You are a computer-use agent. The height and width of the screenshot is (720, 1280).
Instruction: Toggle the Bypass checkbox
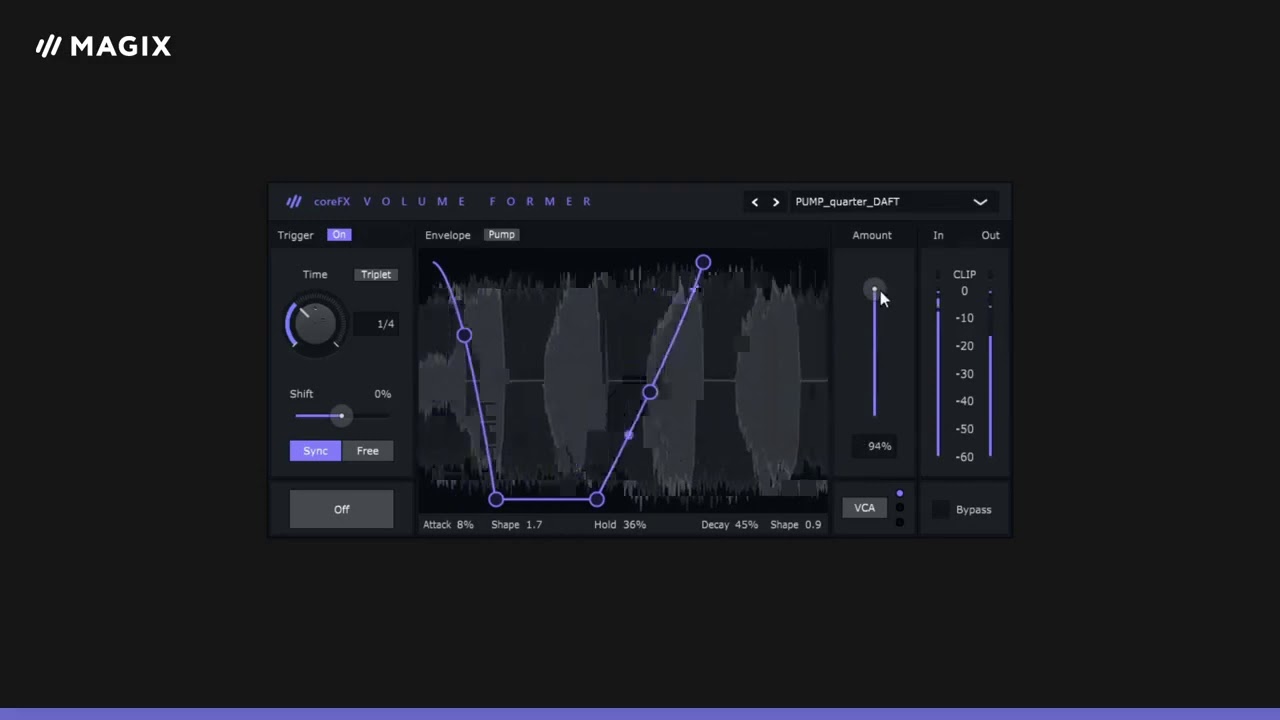click(941, 510)
